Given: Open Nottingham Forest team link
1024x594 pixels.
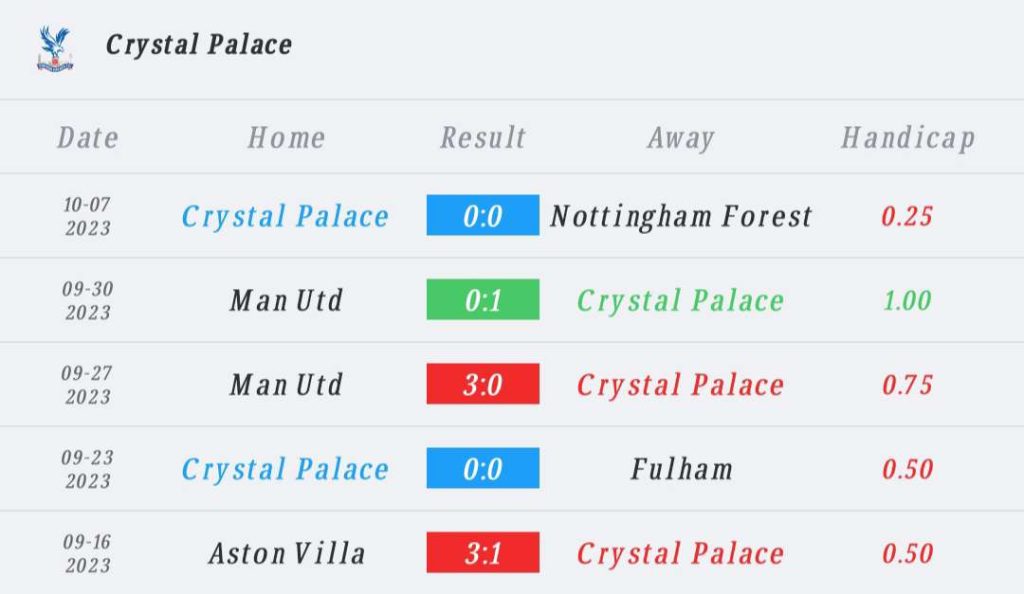Looking at the screenshot, I should pos(681,216).
